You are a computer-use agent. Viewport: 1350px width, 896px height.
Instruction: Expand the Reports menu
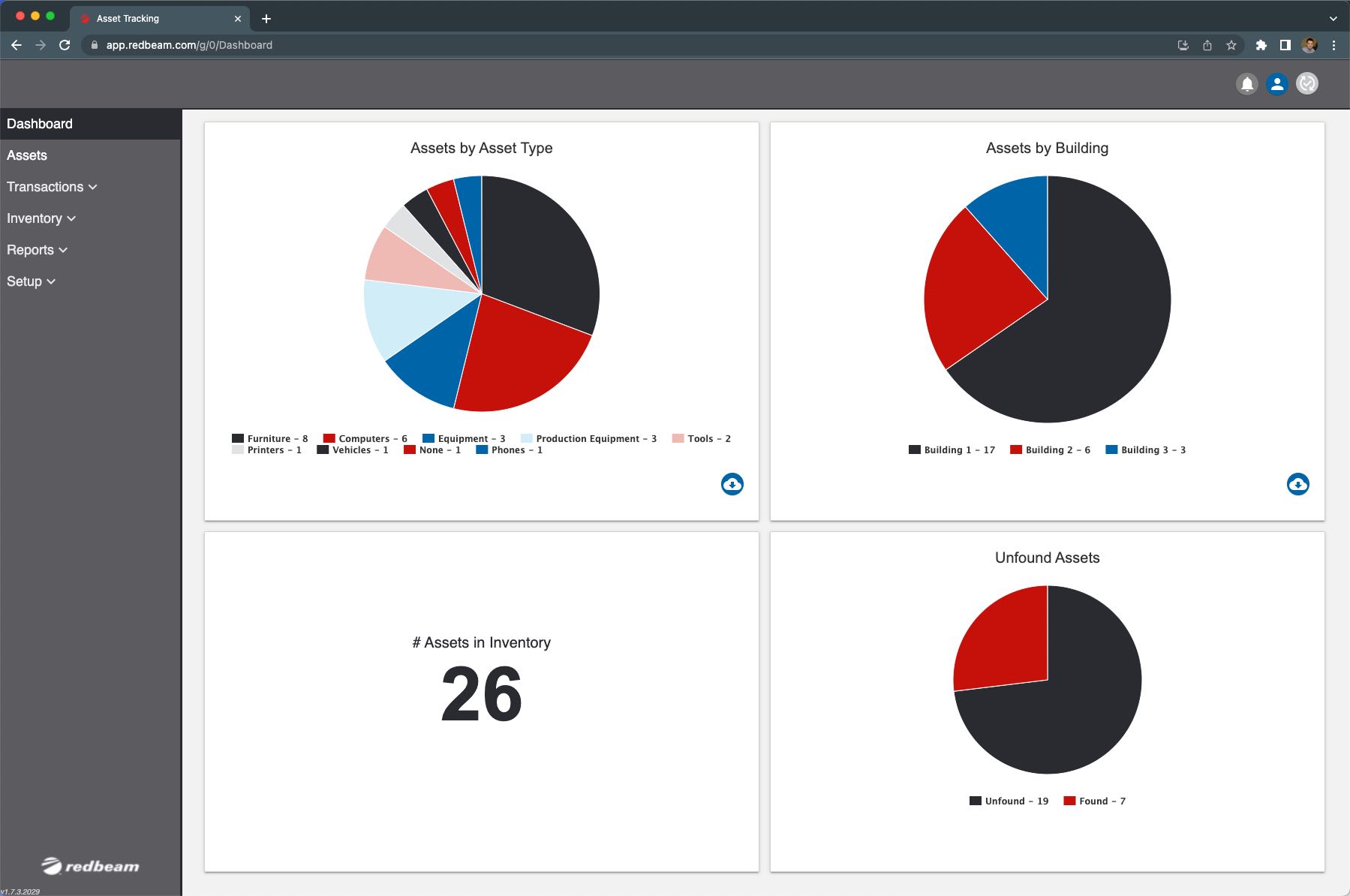click(x=37, y=250)
